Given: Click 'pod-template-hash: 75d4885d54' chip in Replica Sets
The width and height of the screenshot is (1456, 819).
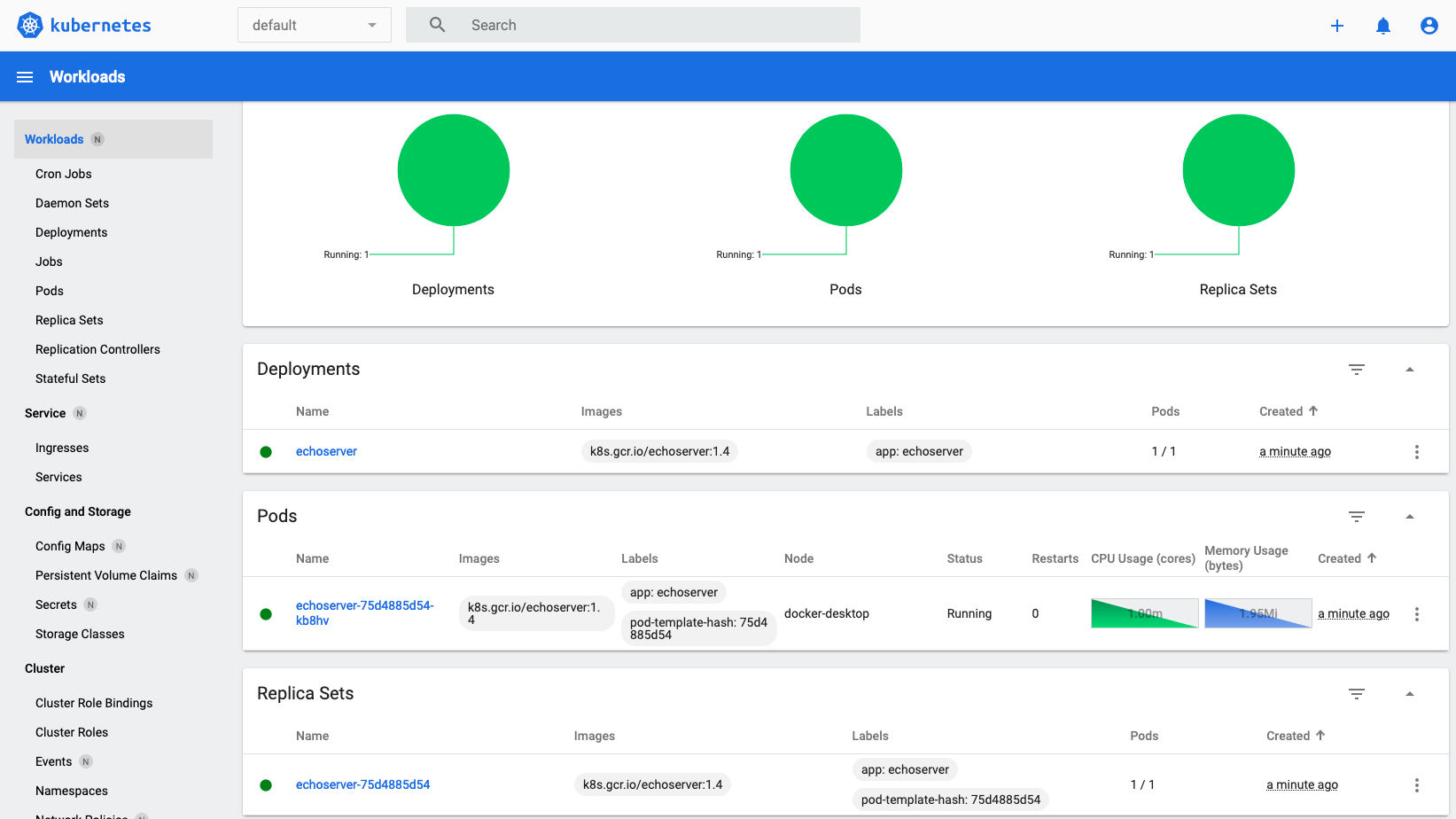Looking at the screenshot, I should click(x=951, y=799).
